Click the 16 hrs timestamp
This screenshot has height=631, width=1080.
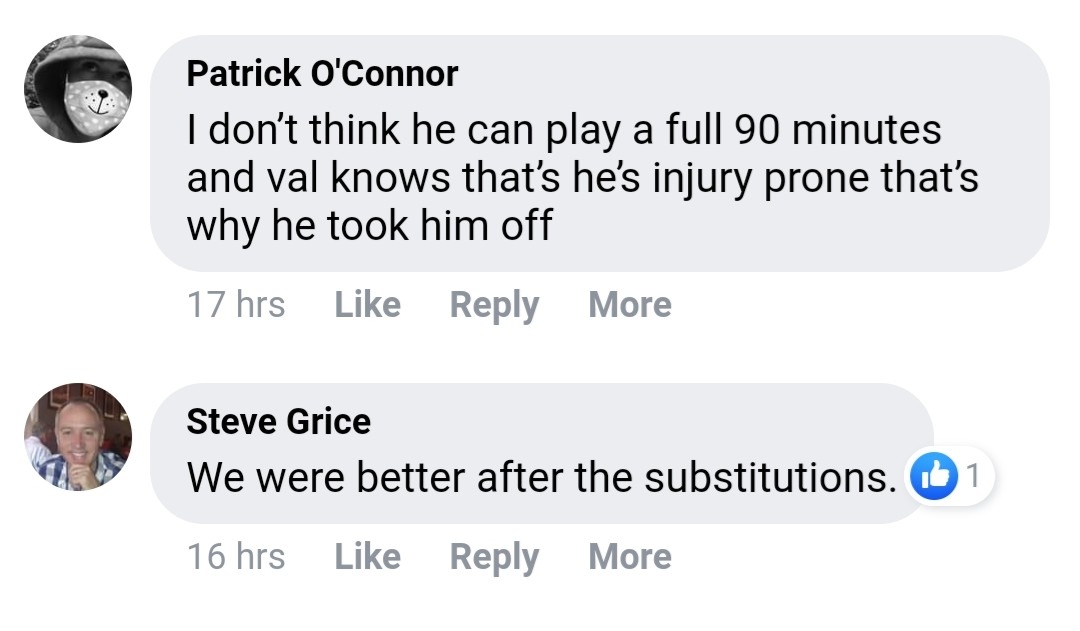point(236,556)
